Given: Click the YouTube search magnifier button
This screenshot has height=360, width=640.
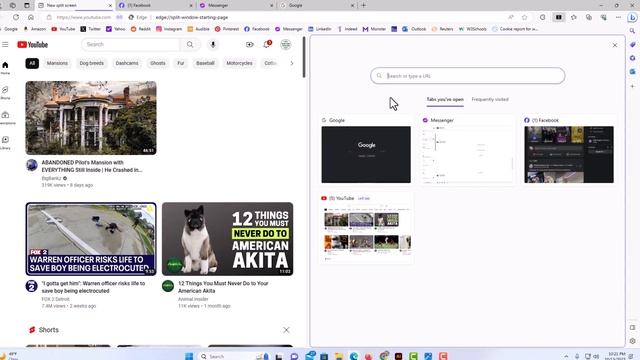Looking at the screenshot, I should pos(190,44).
